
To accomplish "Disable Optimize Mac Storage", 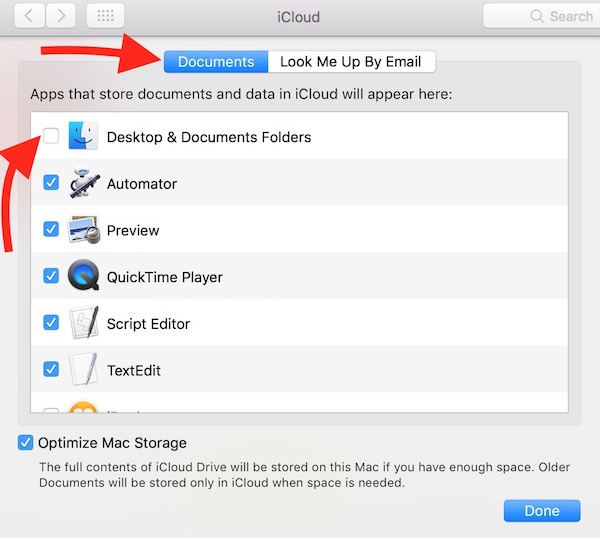I will point(26,443).
